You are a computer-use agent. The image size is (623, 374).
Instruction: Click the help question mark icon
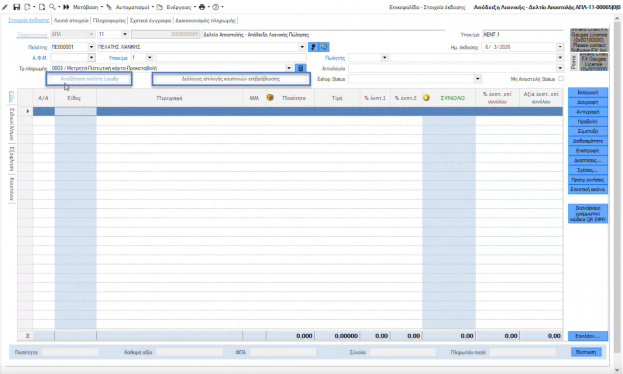point(216,7)
